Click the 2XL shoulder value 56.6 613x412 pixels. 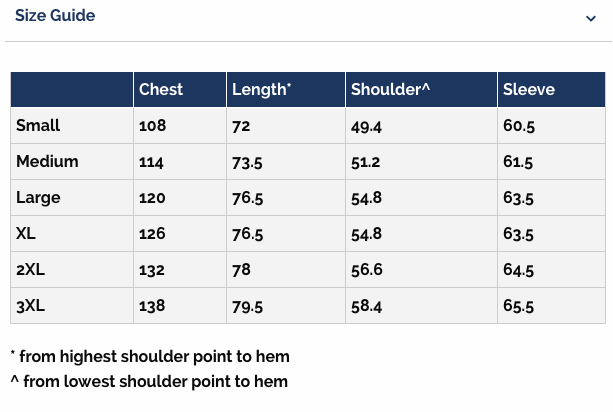point(366,270)
